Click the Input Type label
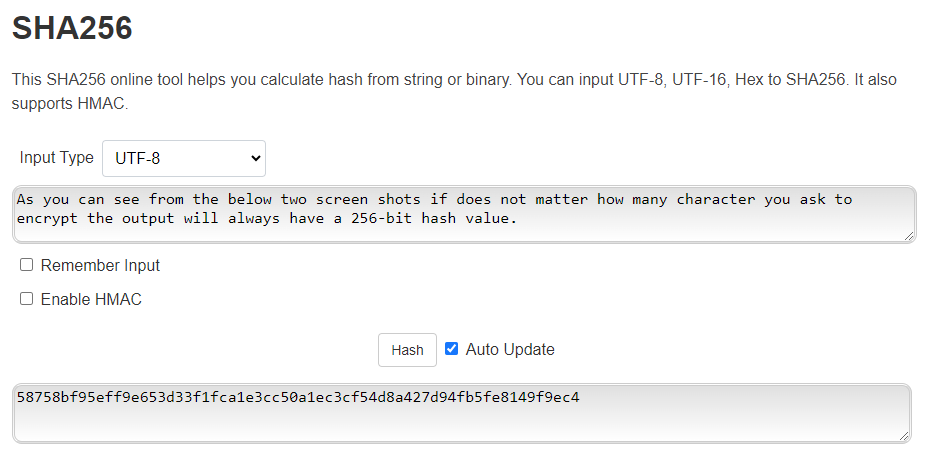 [56, 158]
